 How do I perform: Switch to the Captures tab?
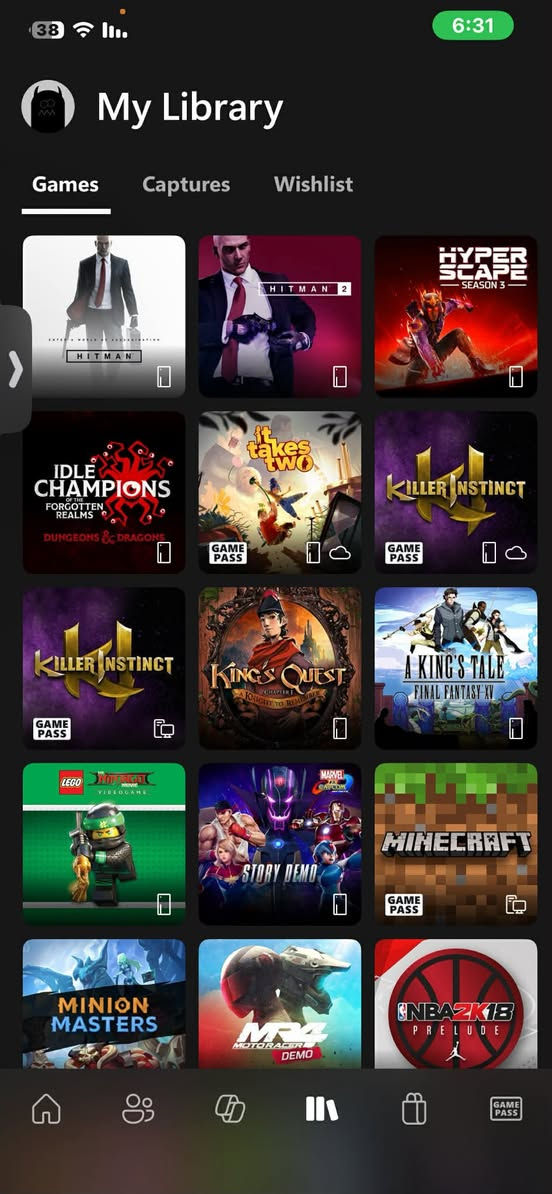click(x=186, y=184)
